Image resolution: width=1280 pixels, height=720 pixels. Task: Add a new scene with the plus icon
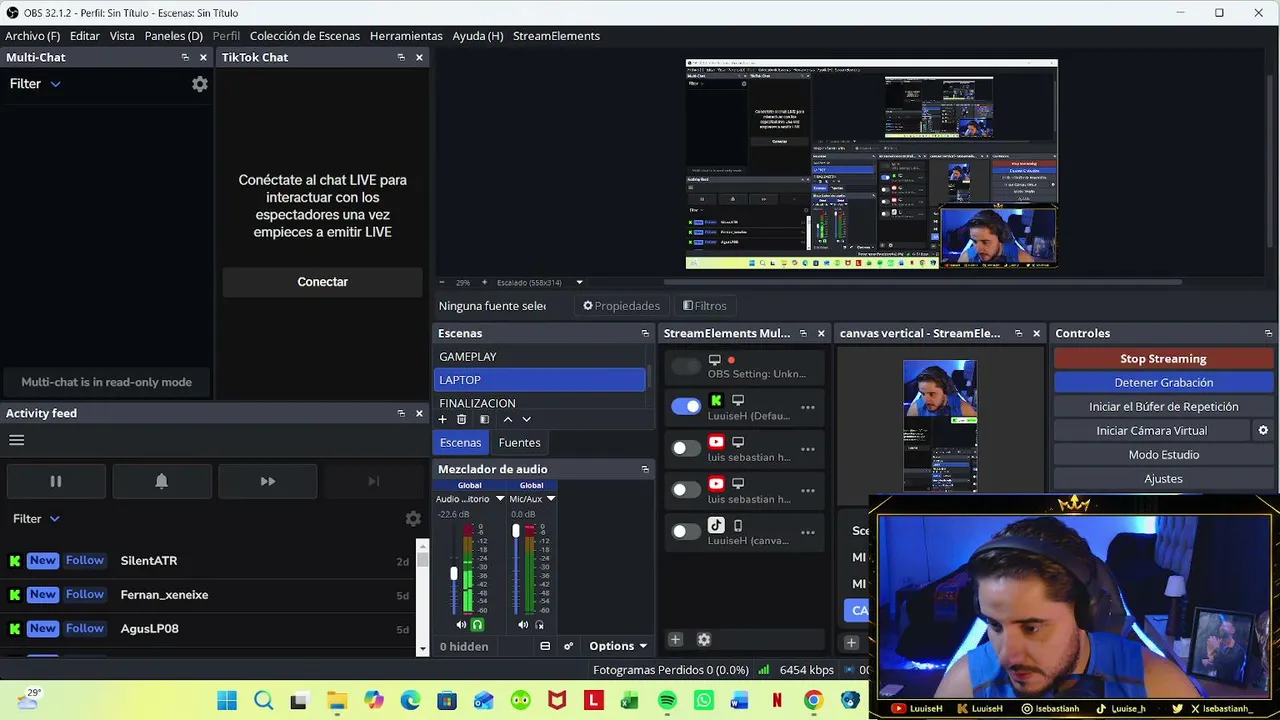pos(442,420)
